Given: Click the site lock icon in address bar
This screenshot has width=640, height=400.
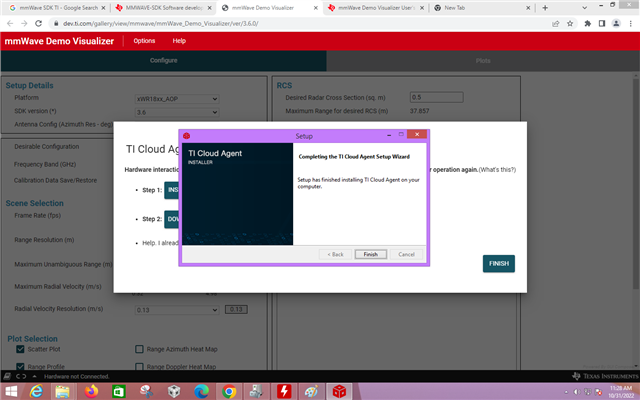Looking at the screenshot, I should 56,24.
